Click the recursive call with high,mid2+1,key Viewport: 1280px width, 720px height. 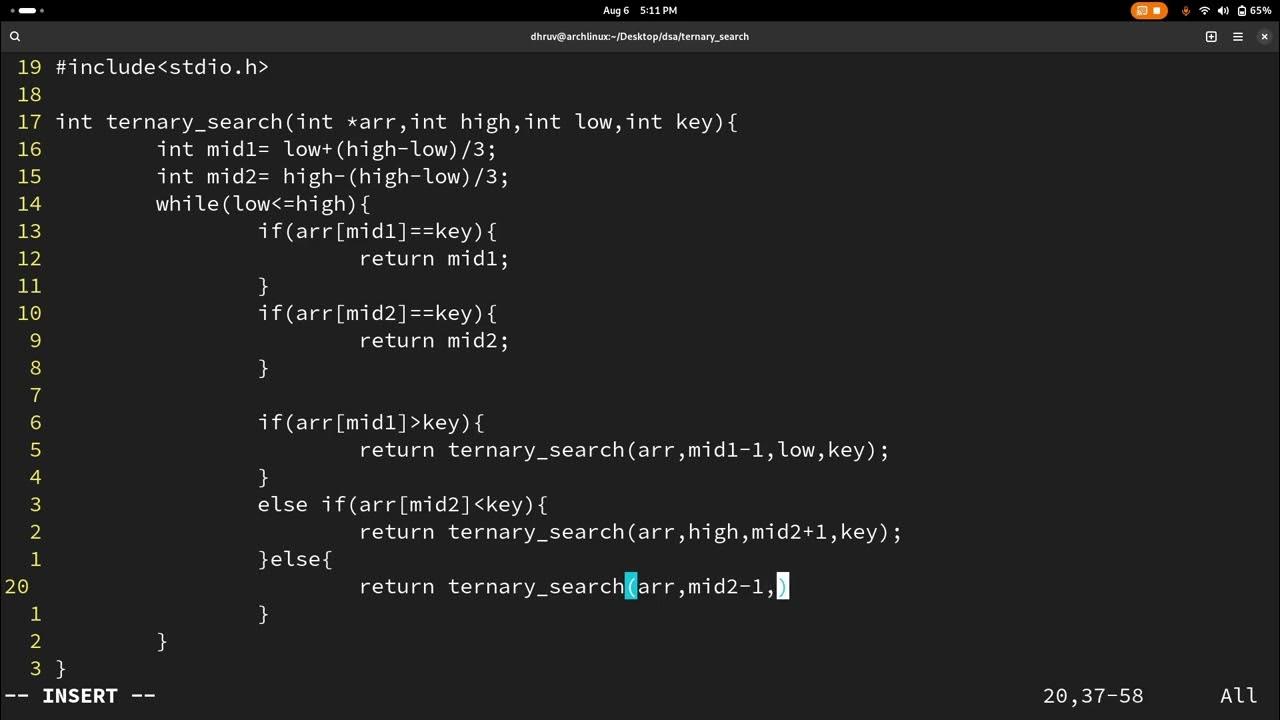click(630, 532)
